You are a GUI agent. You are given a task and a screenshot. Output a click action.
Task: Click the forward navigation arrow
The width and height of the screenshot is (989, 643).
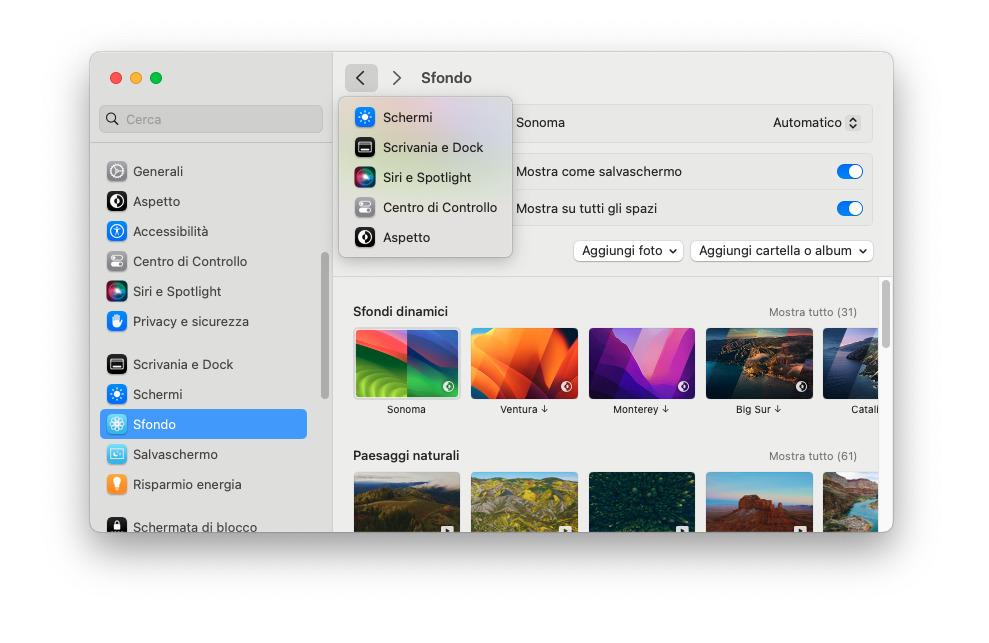pyautogui.click(x=397, y=78)
